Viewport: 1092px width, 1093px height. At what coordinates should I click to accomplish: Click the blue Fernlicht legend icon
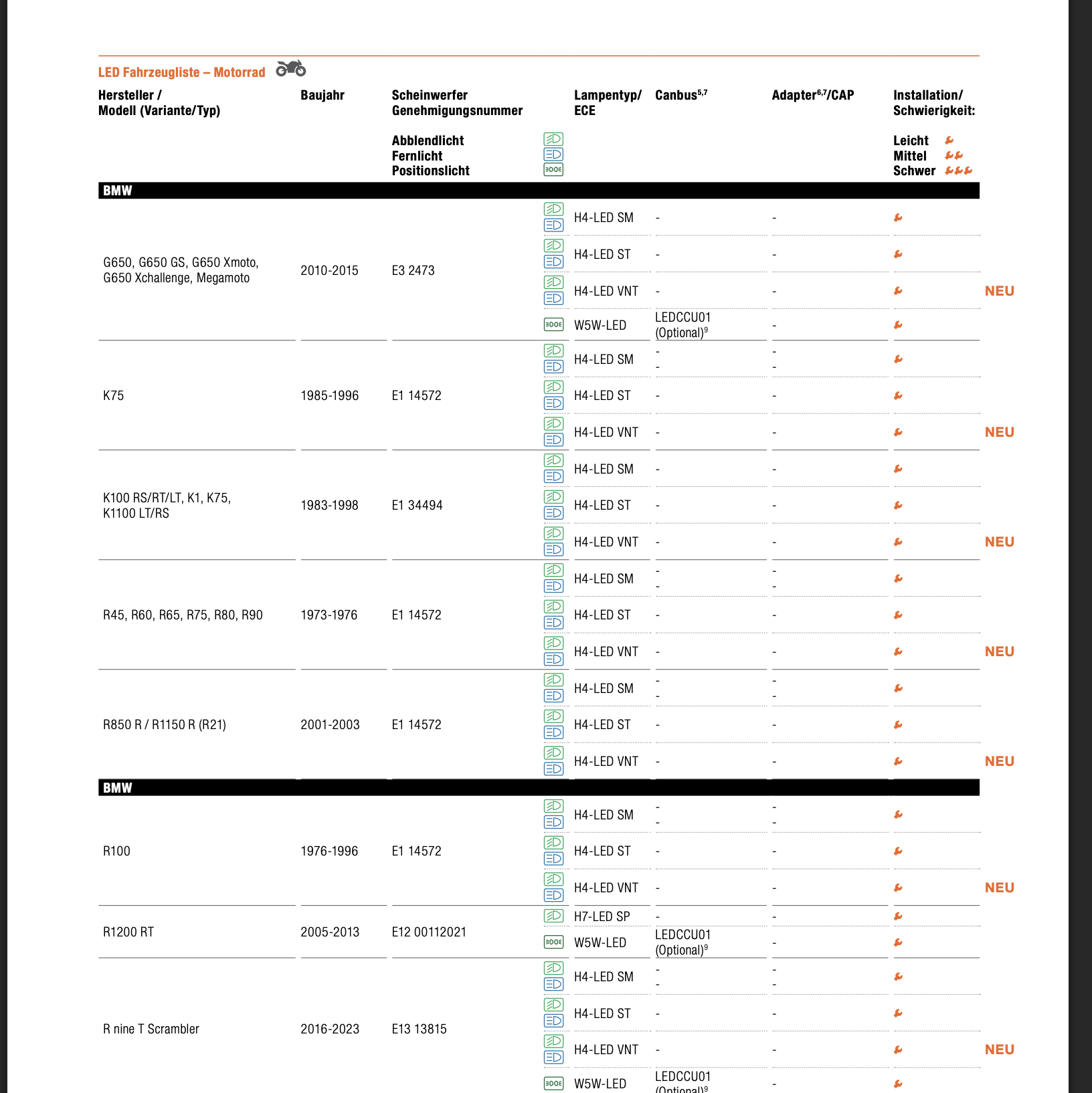click(x=553, y=155)
